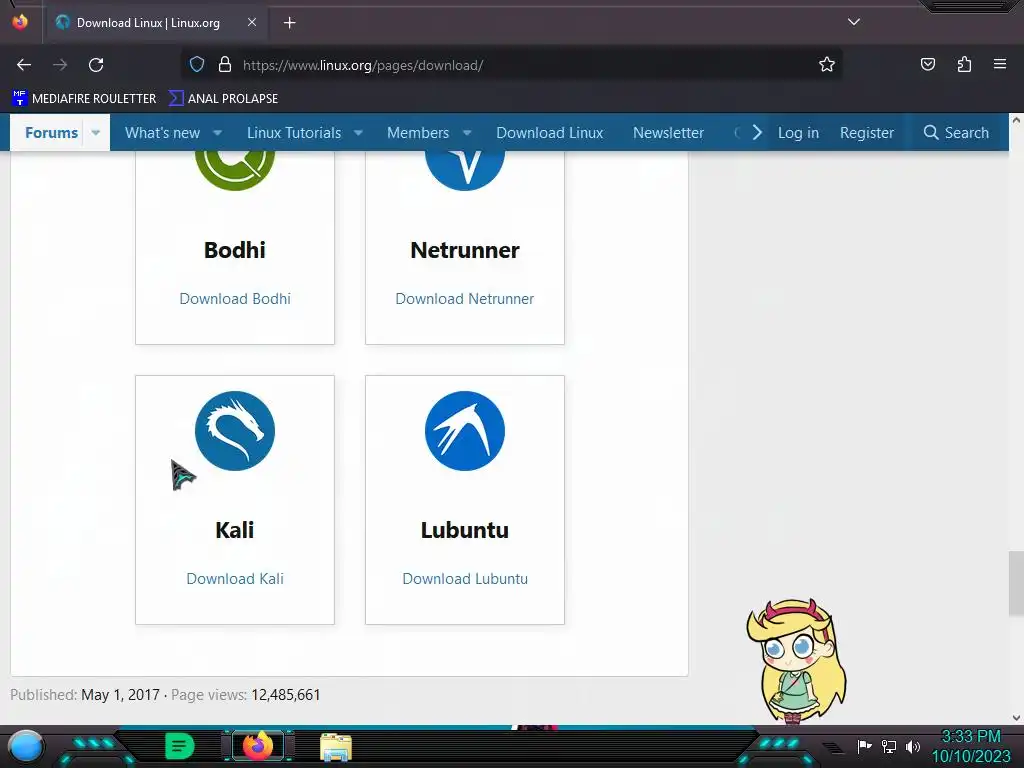Follow the Download Bodhi link
Image resolution: width=1024 pixels, height=768 pixels.
(x=235, y=298)
